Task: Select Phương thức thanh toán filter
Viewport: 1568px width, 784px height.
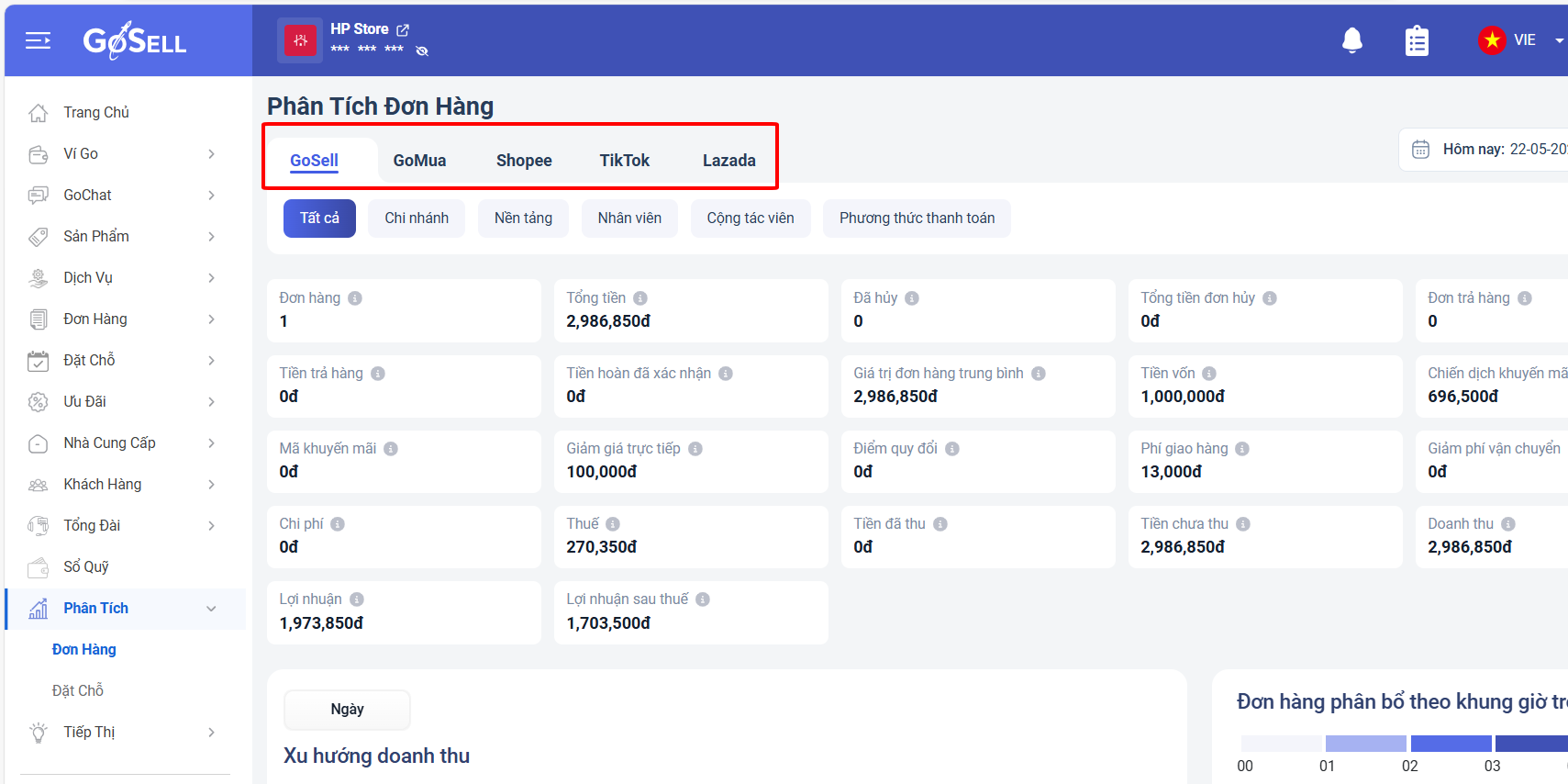Action: coord(917,218)
